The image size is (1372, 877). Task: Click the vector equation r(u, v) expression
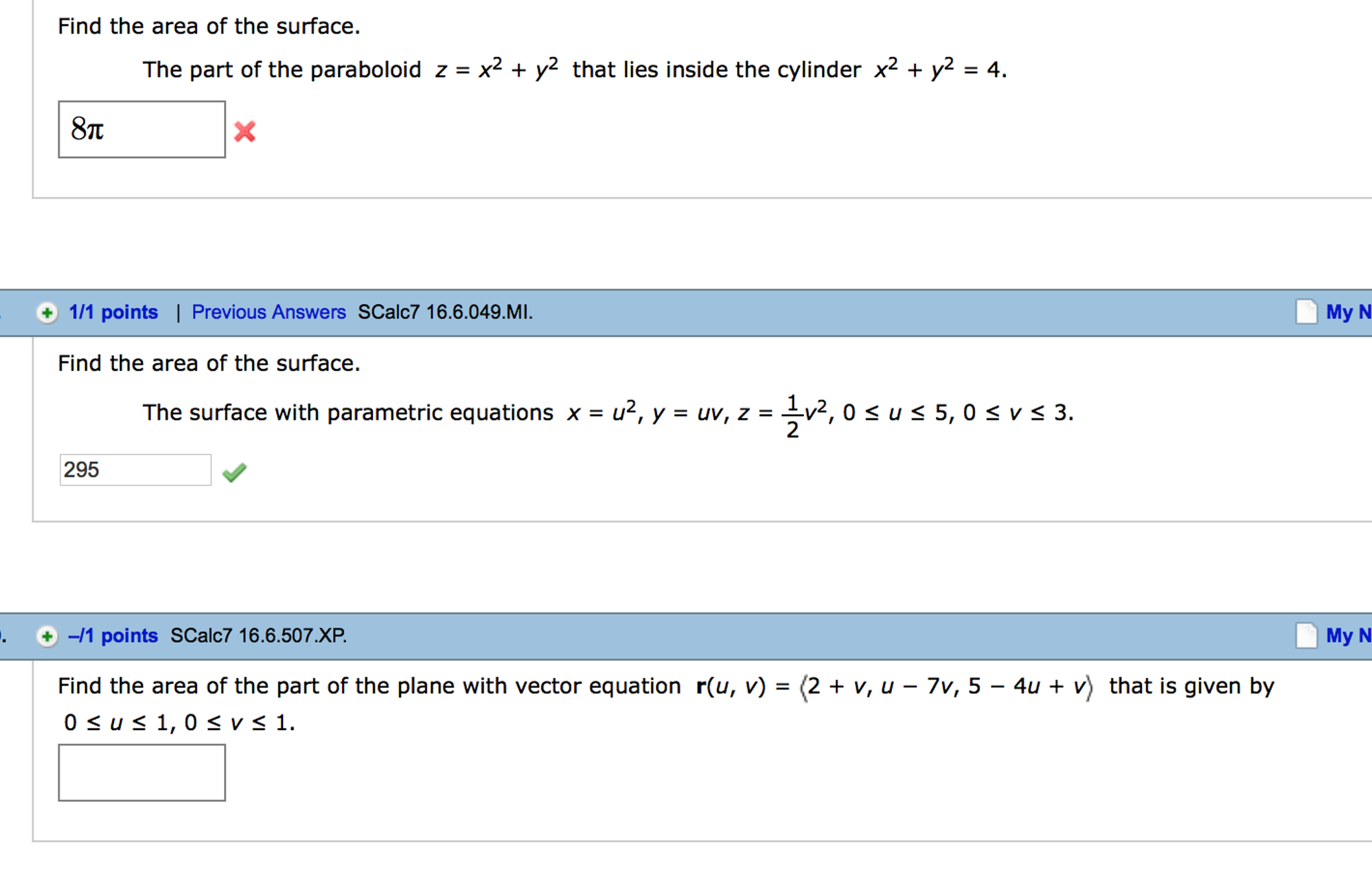[x=894, y=687]
